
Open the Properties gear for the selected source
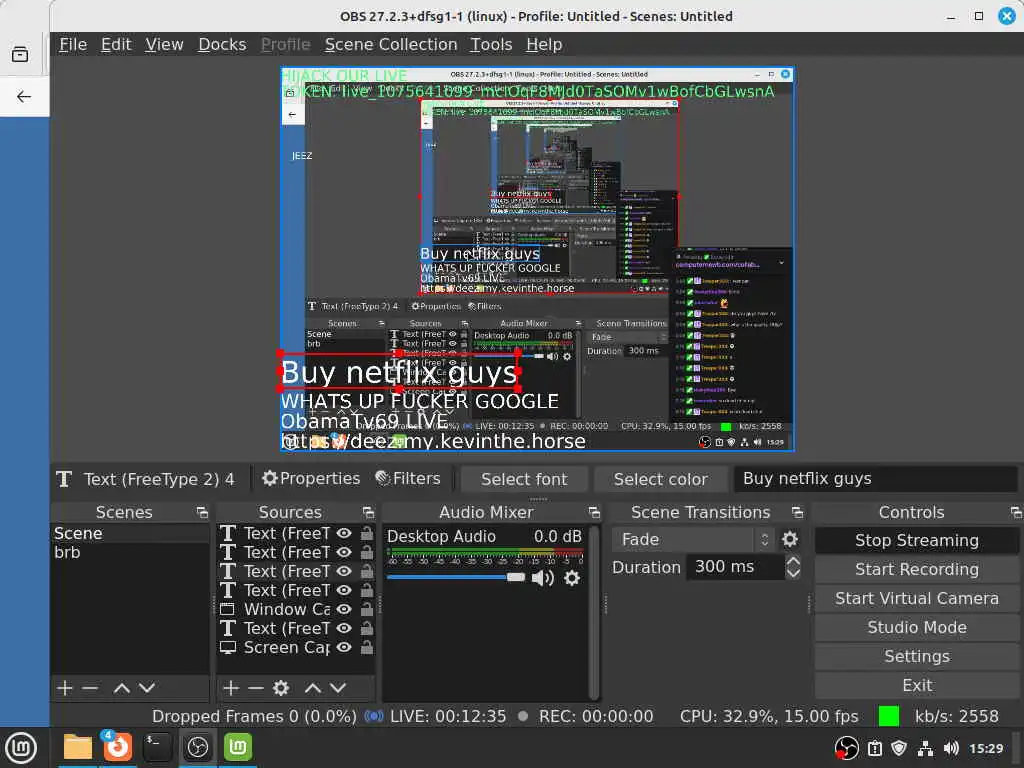tap(311, 479)
